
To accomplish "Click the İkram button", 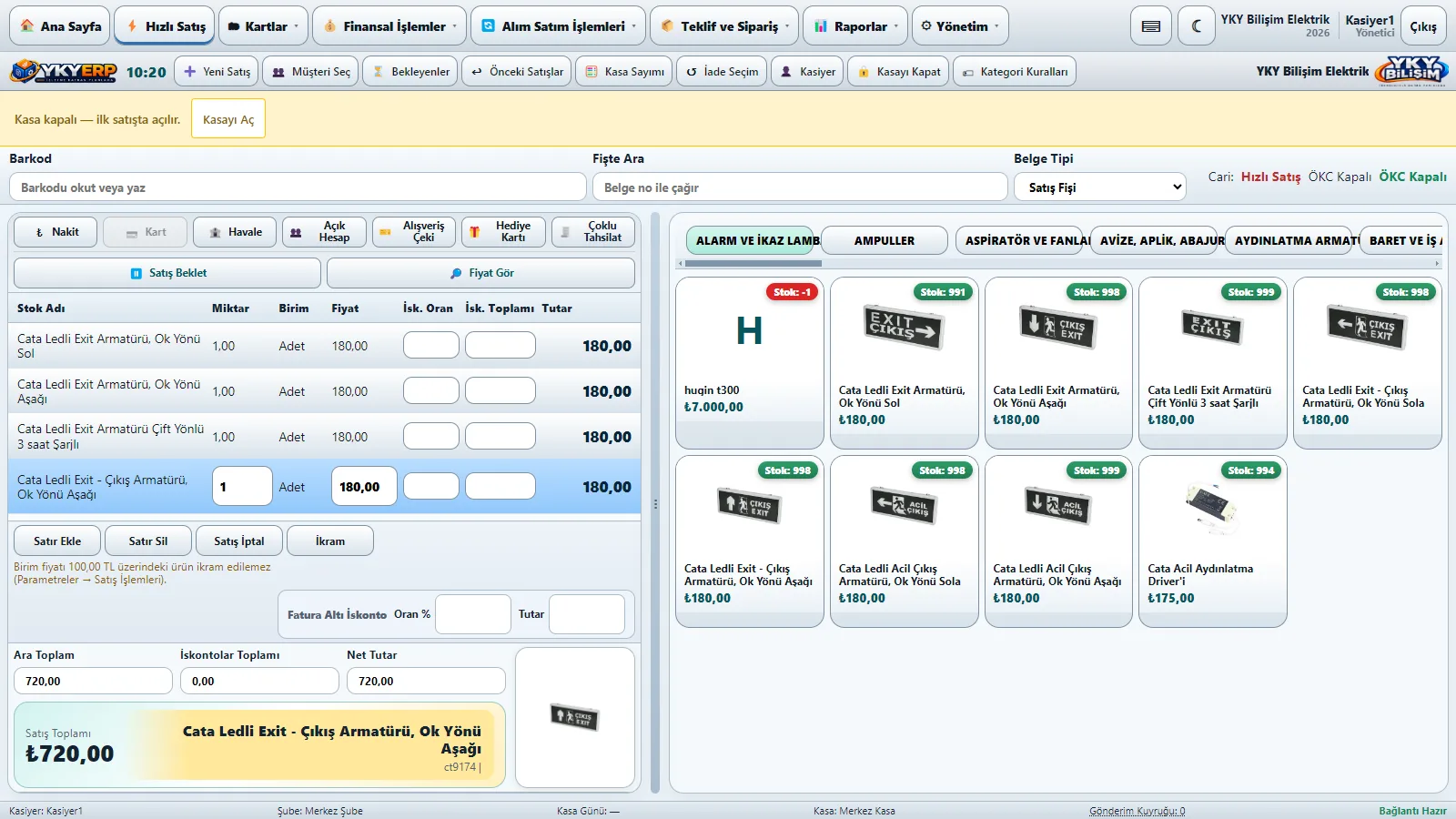I will click(330, 541).
